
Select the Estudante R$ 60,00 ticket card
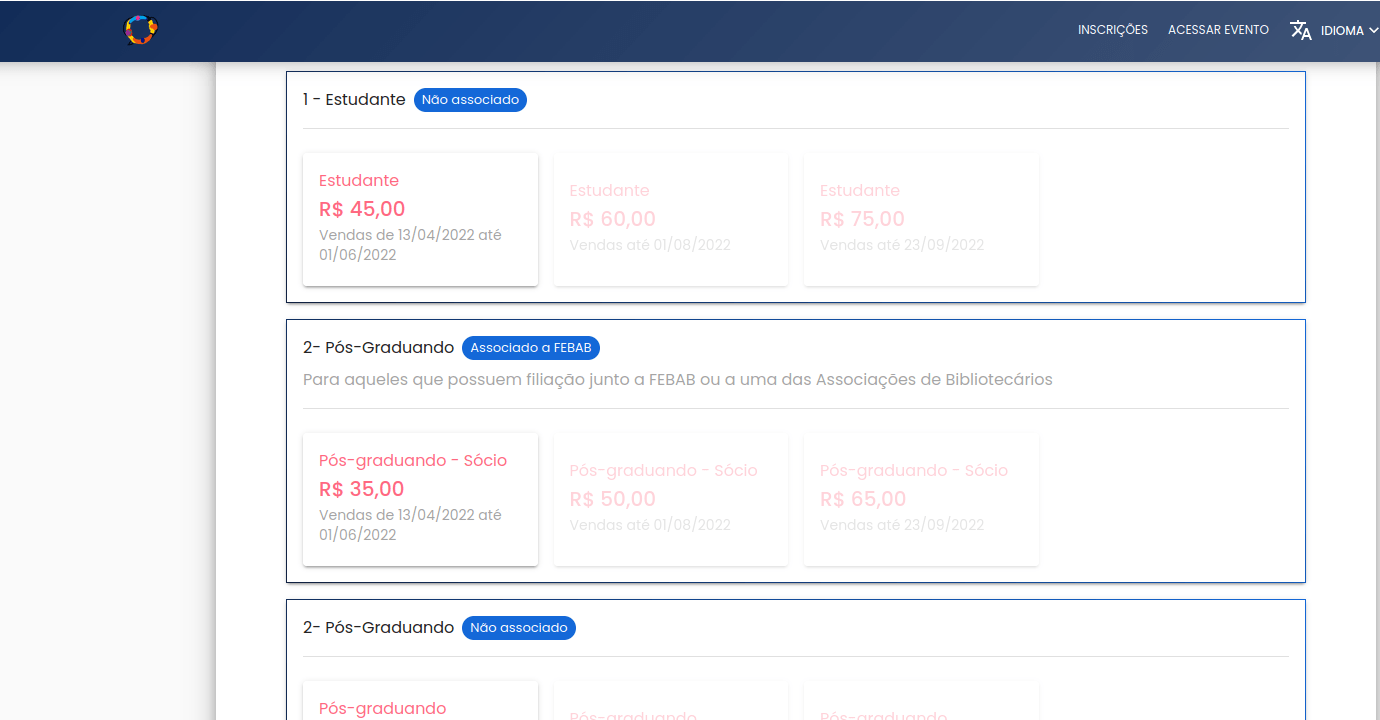pos(670,219)
